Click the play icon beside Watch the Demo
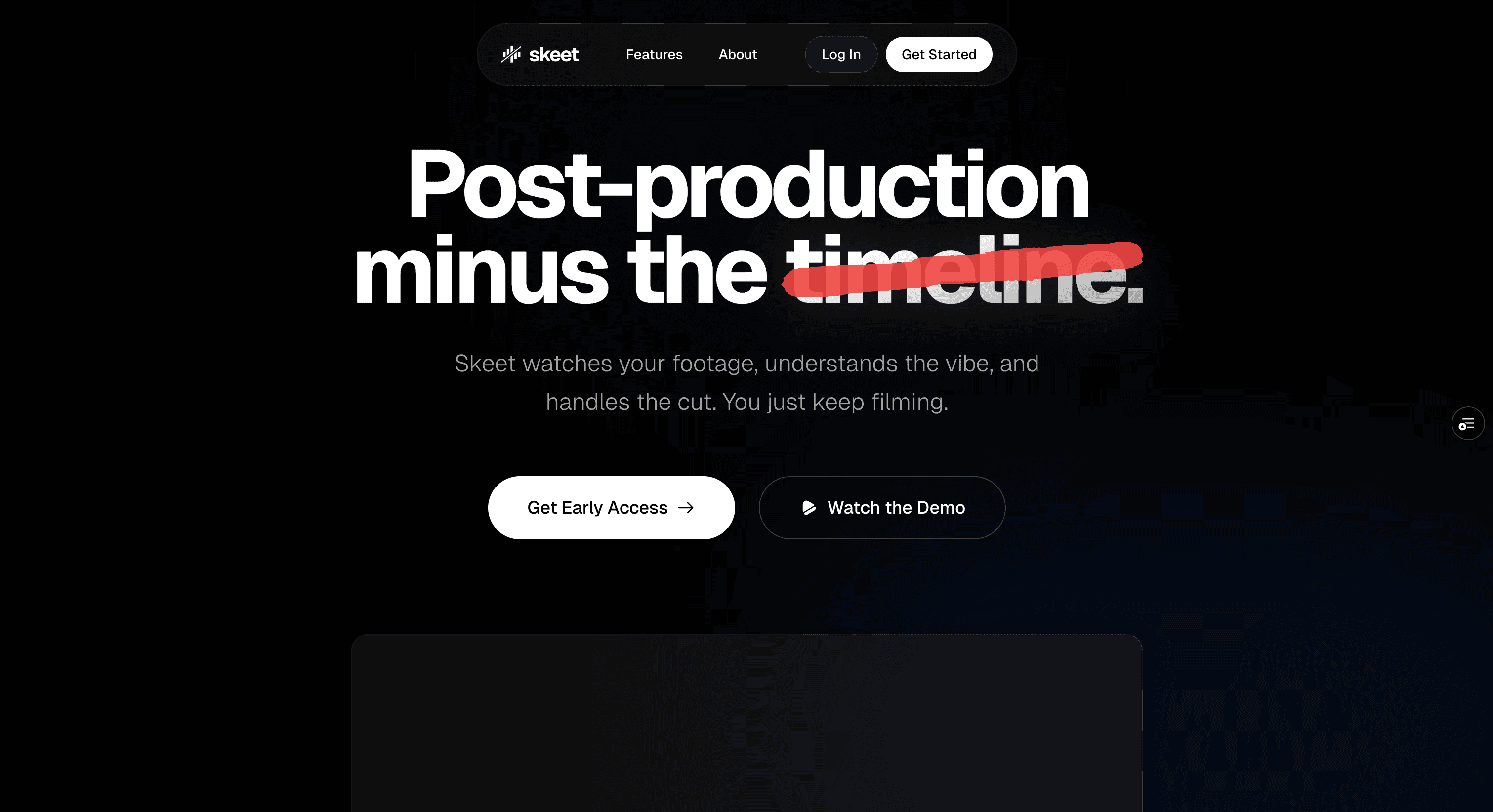Viewport: 1493px width, 812px height. click(809, 508)
